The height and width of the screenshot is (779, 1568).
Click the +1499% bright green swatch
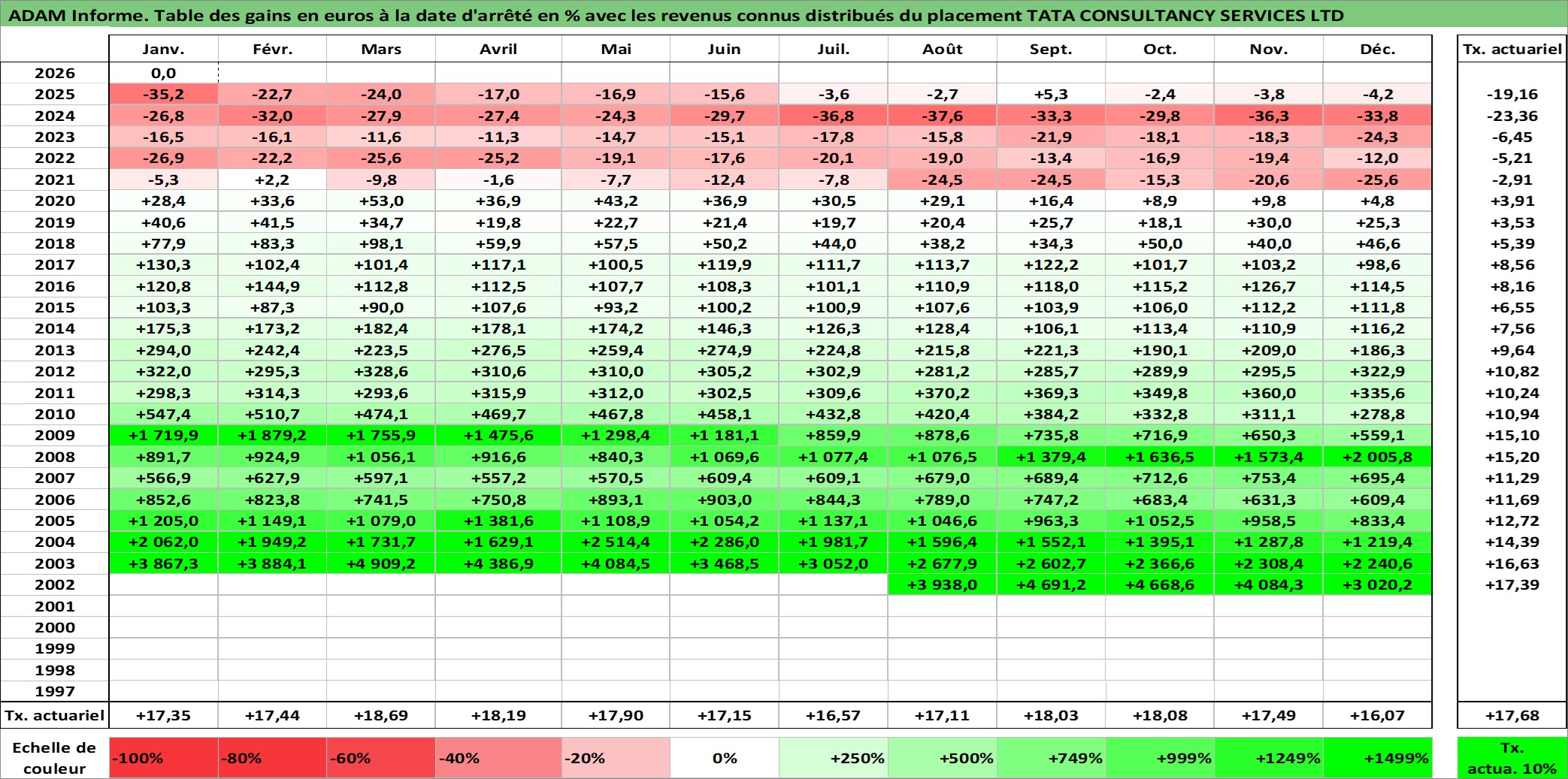(x=1378, y=758)
